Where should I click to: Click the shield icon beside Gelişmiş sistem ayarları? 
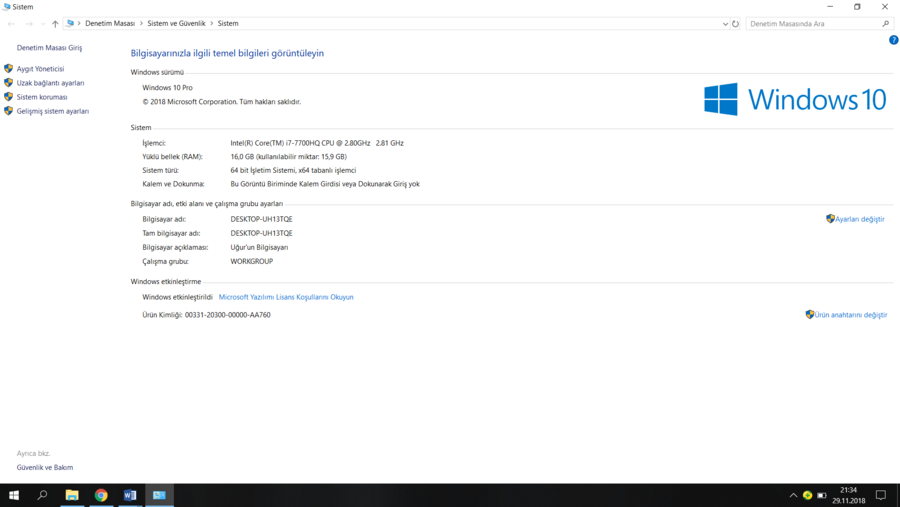point(8,111)
